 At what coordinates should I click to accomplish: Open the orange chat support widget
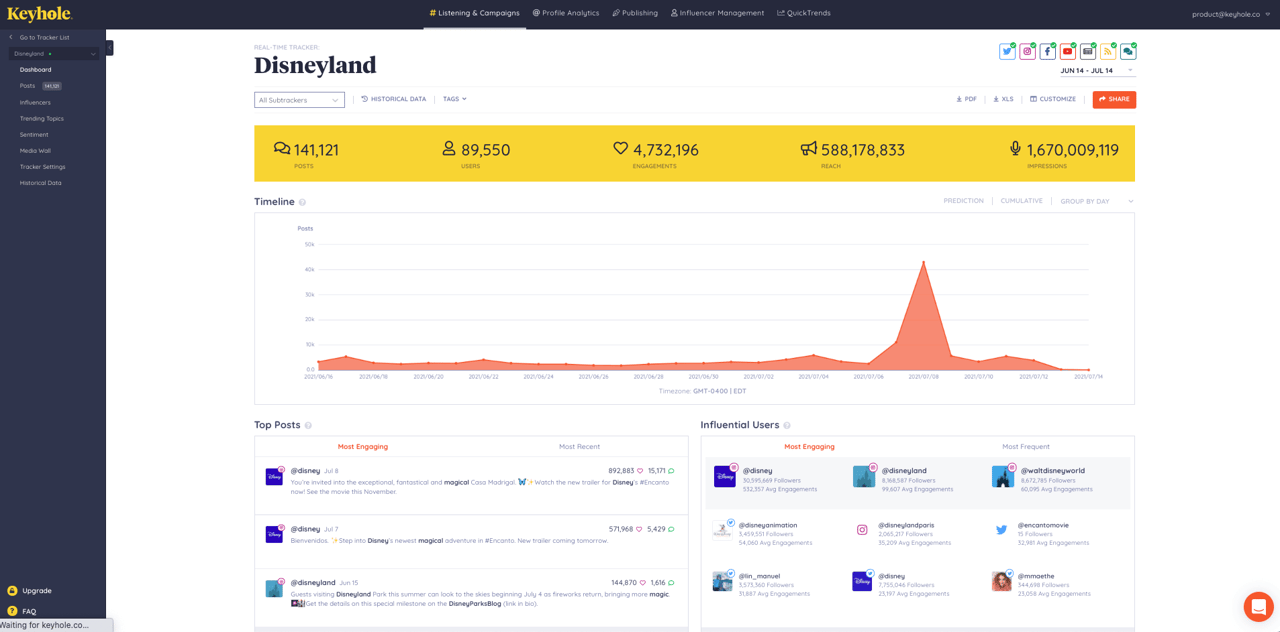(1258, 606)
